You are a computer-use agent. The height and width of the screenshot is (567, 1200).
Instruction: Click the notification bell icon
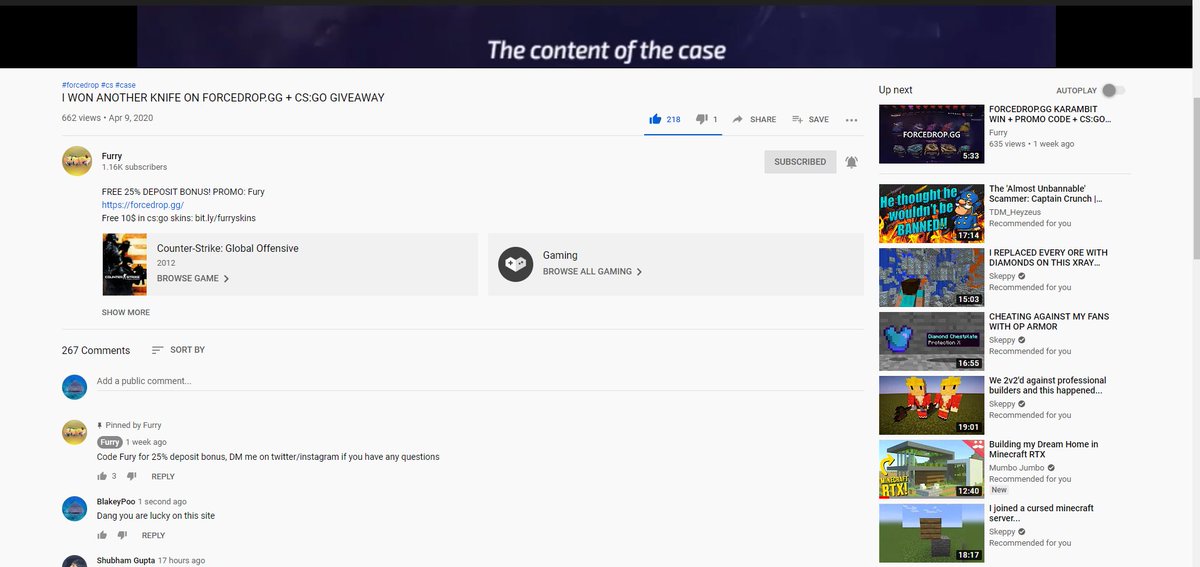click(851, 161)
